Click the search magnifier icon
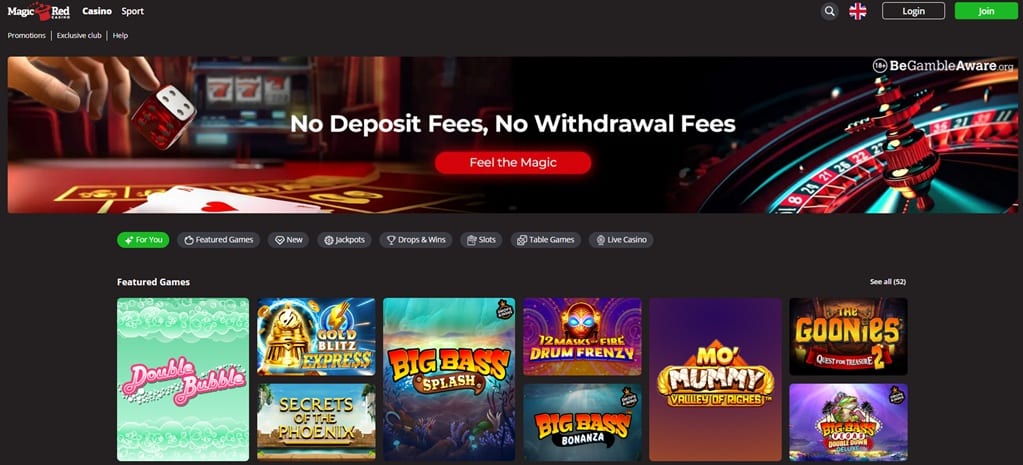Image resolution: width=1023 pixels, height=465 pixels. [x=829, y=11]
